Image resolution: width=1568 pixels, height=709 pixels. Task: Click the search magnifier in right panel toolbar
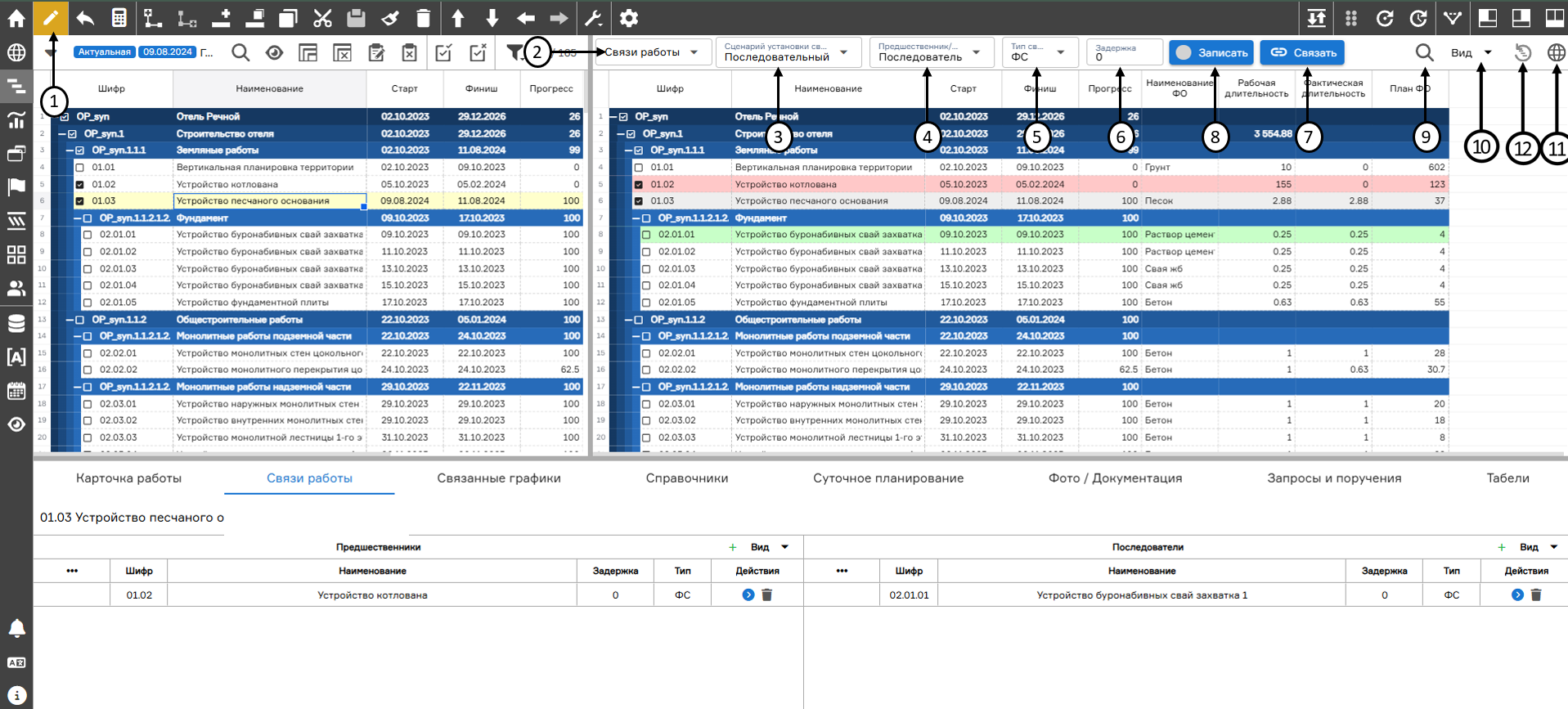[x=1424, y=52]
